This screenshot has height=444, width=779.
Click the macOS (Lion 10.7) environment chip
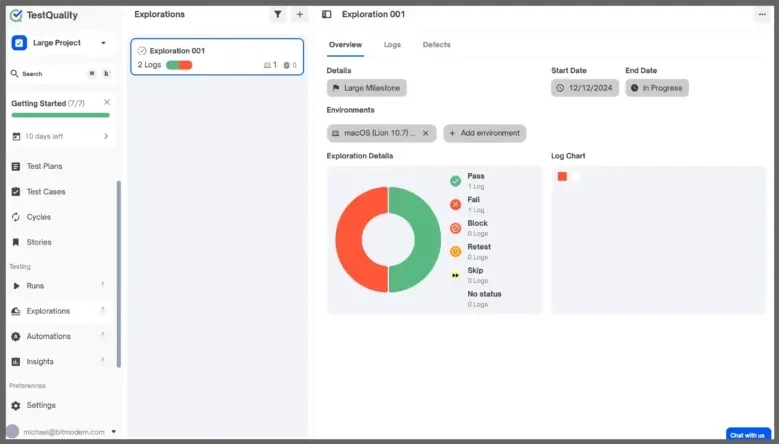click(382, 133)
